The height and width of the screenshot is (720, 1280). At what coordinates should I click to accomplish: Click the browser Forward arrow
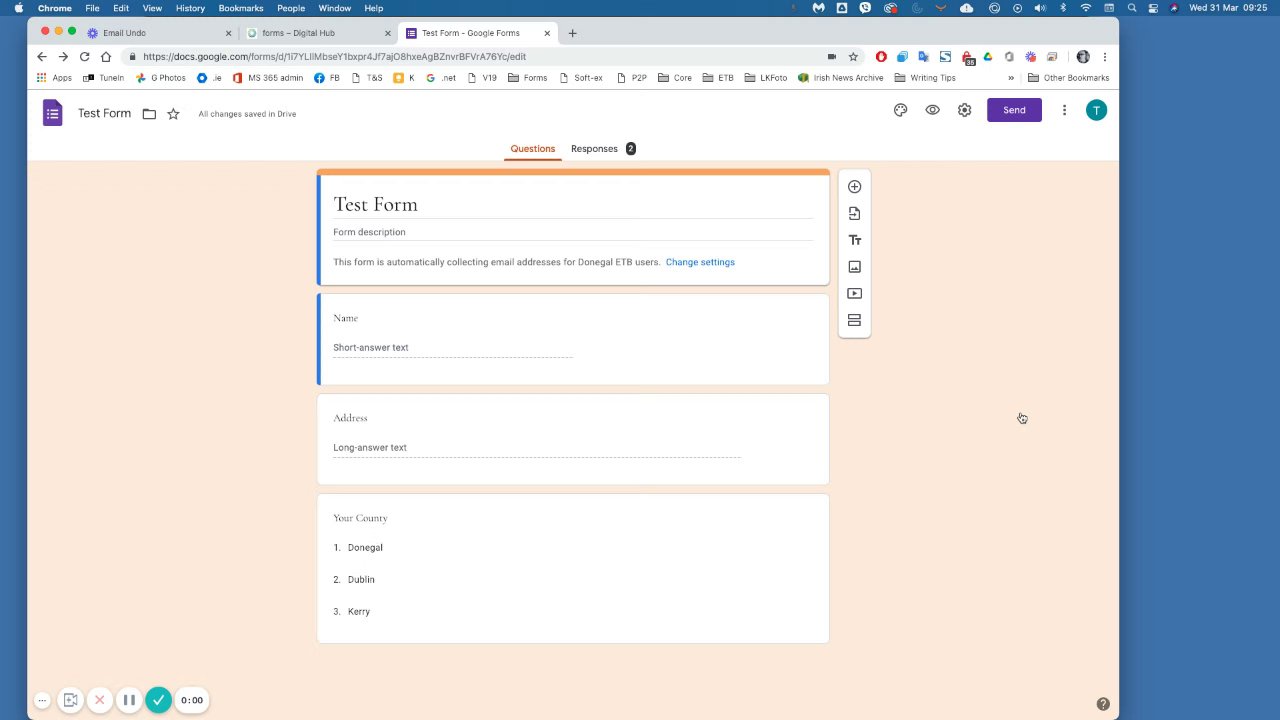63,57
